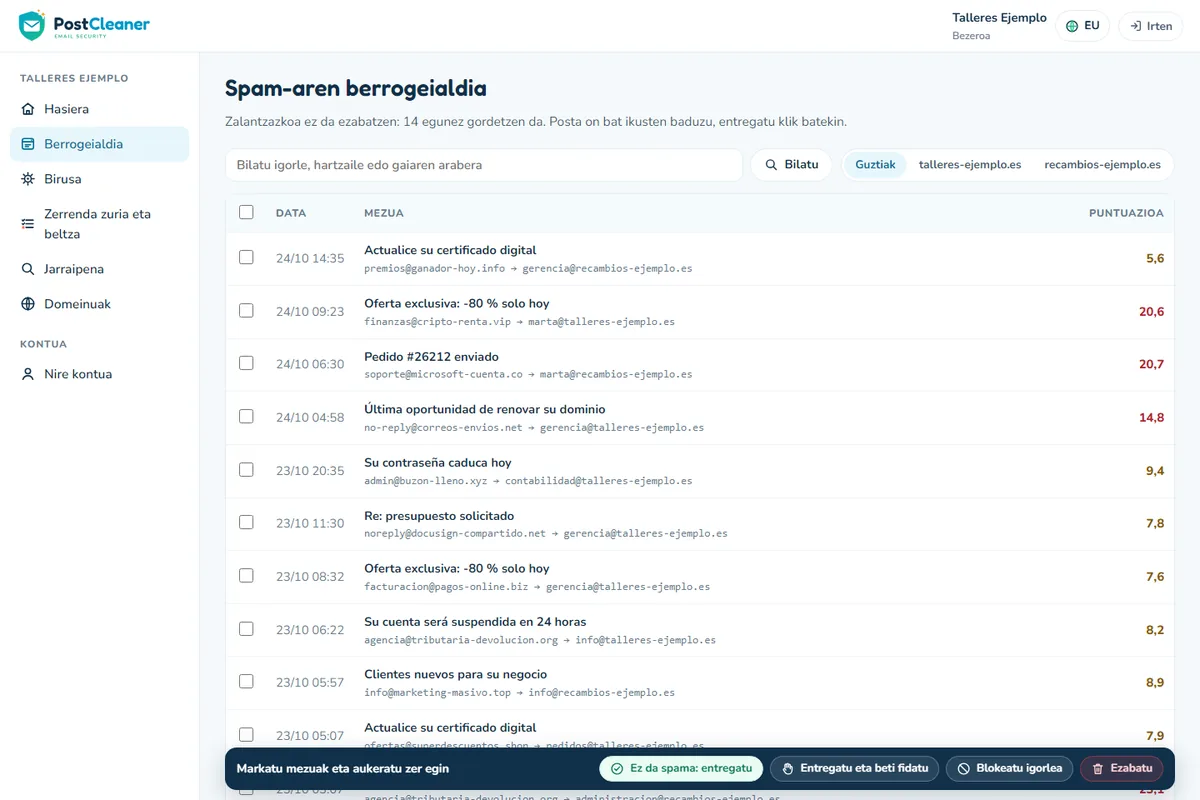Select the 23/10 06:22 message checkbox
Screen dimensions: 1200x800
(x=246, y=629)
